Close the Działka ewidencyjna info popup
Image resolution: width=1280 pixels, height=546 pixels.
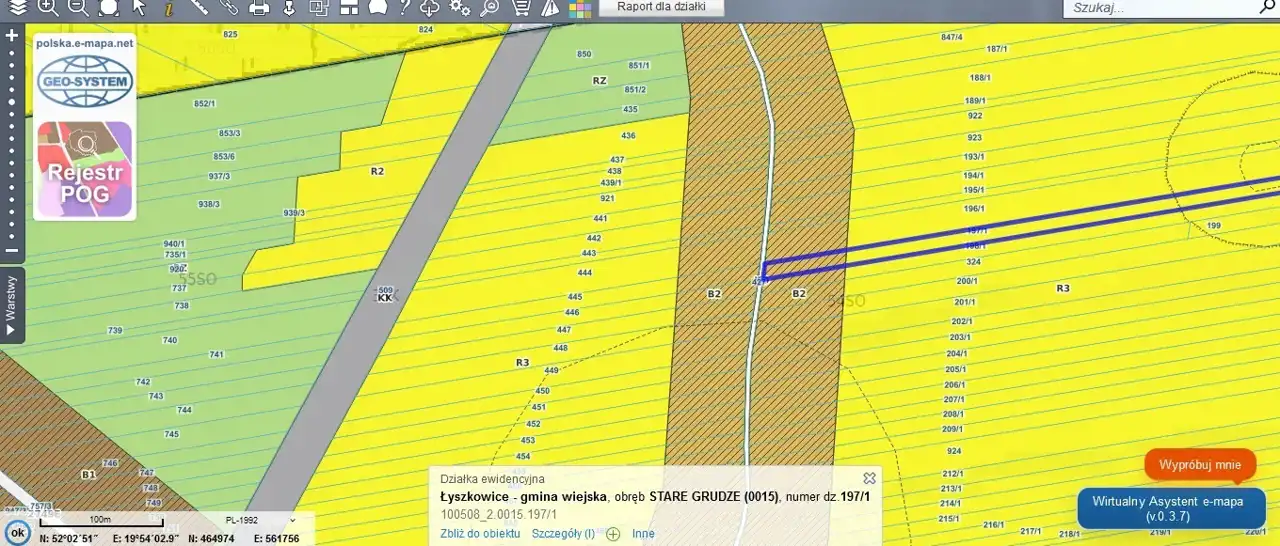(x=869, y=479)
